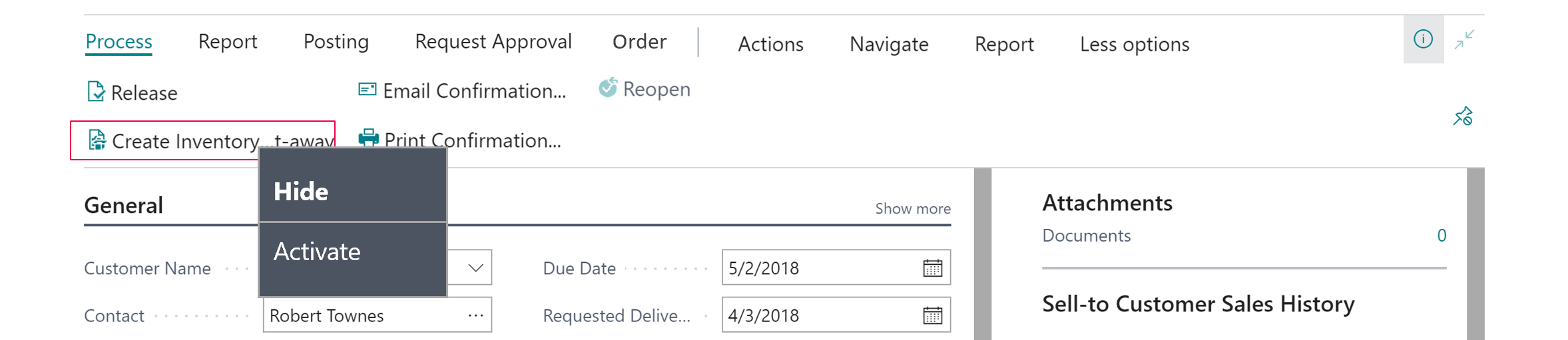The height and width of the screenshot is (340, 1568).
Task: Click the Release document icon
Action: (x=96, y=91)
